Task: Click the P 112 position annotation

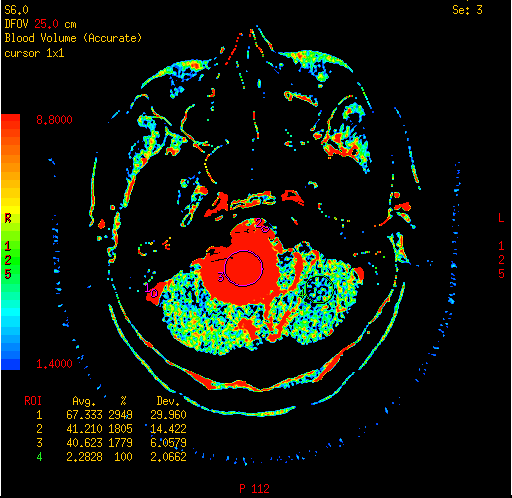Action: [254, 489]
